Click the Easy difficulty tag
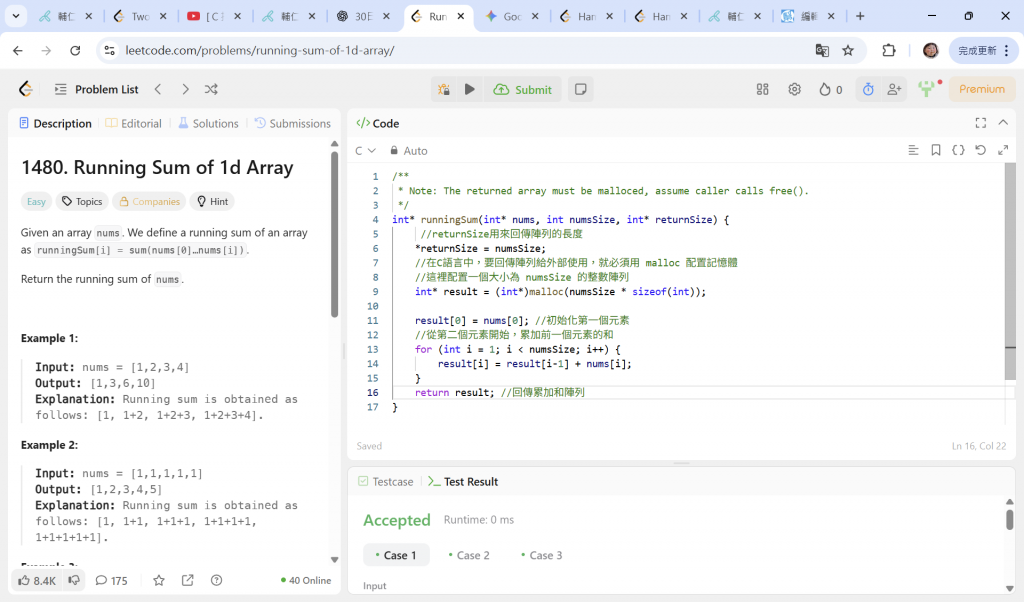The image size is (1024, 602). (x=36, y=201)
